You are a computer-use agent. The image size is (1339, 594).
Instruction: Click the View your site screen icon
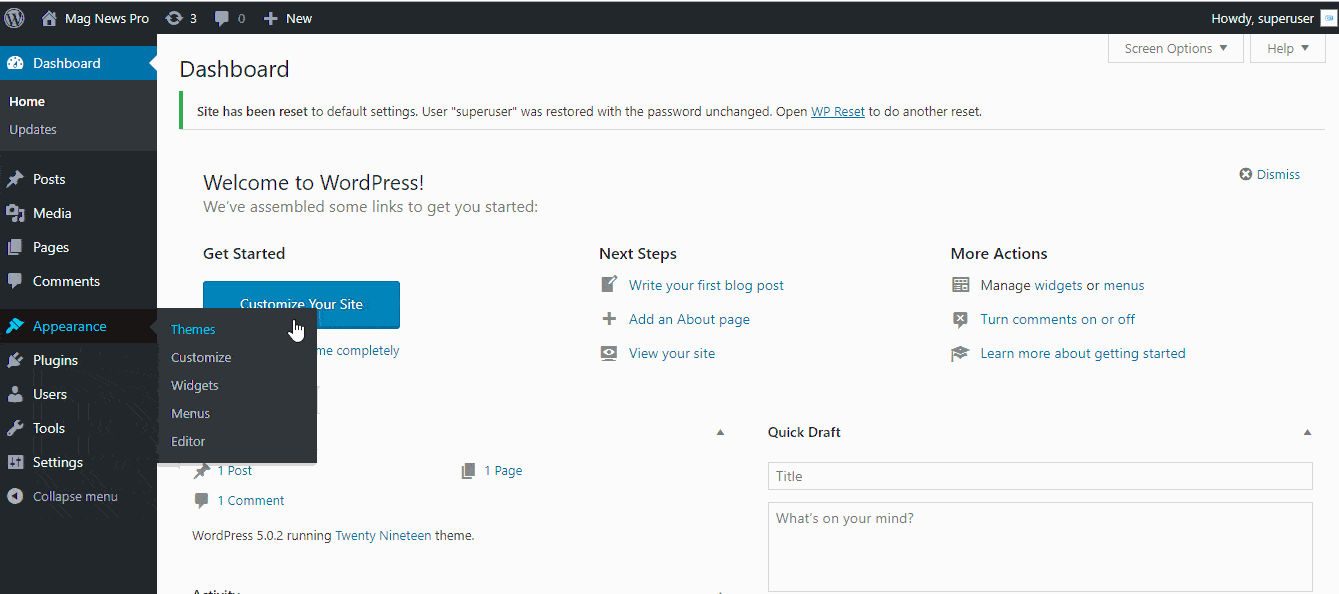609,353
